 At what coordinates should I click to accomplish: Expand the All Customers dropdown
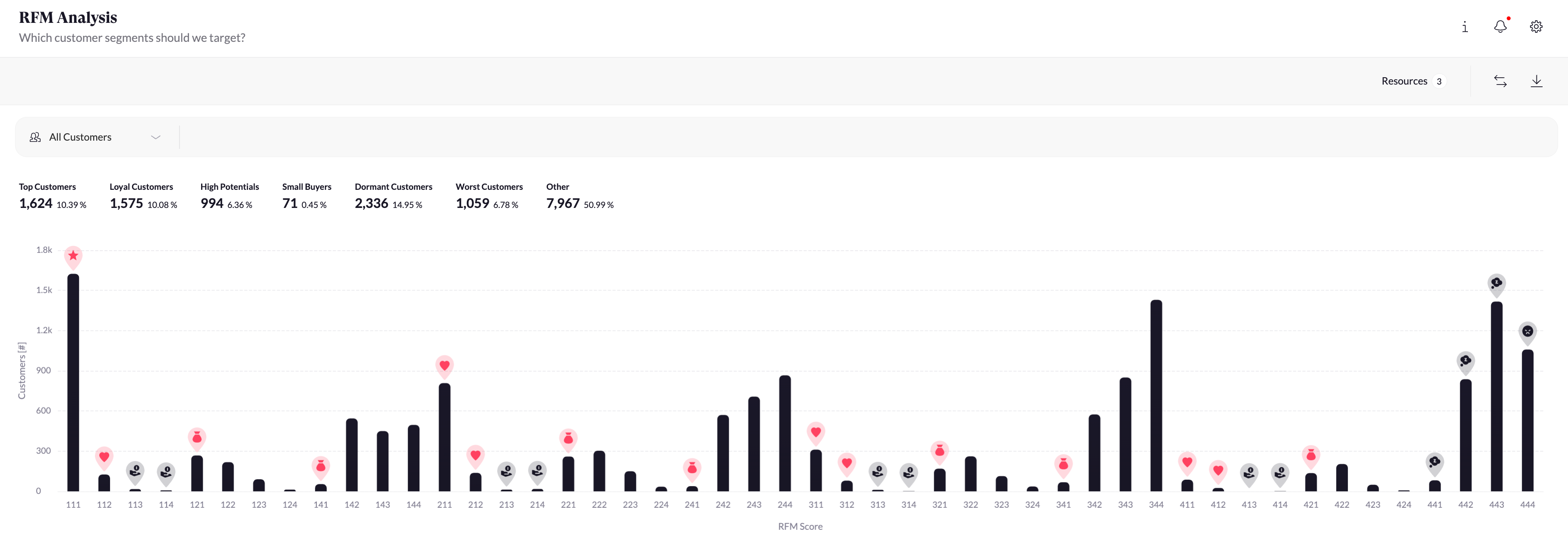[x=96, y=138]
